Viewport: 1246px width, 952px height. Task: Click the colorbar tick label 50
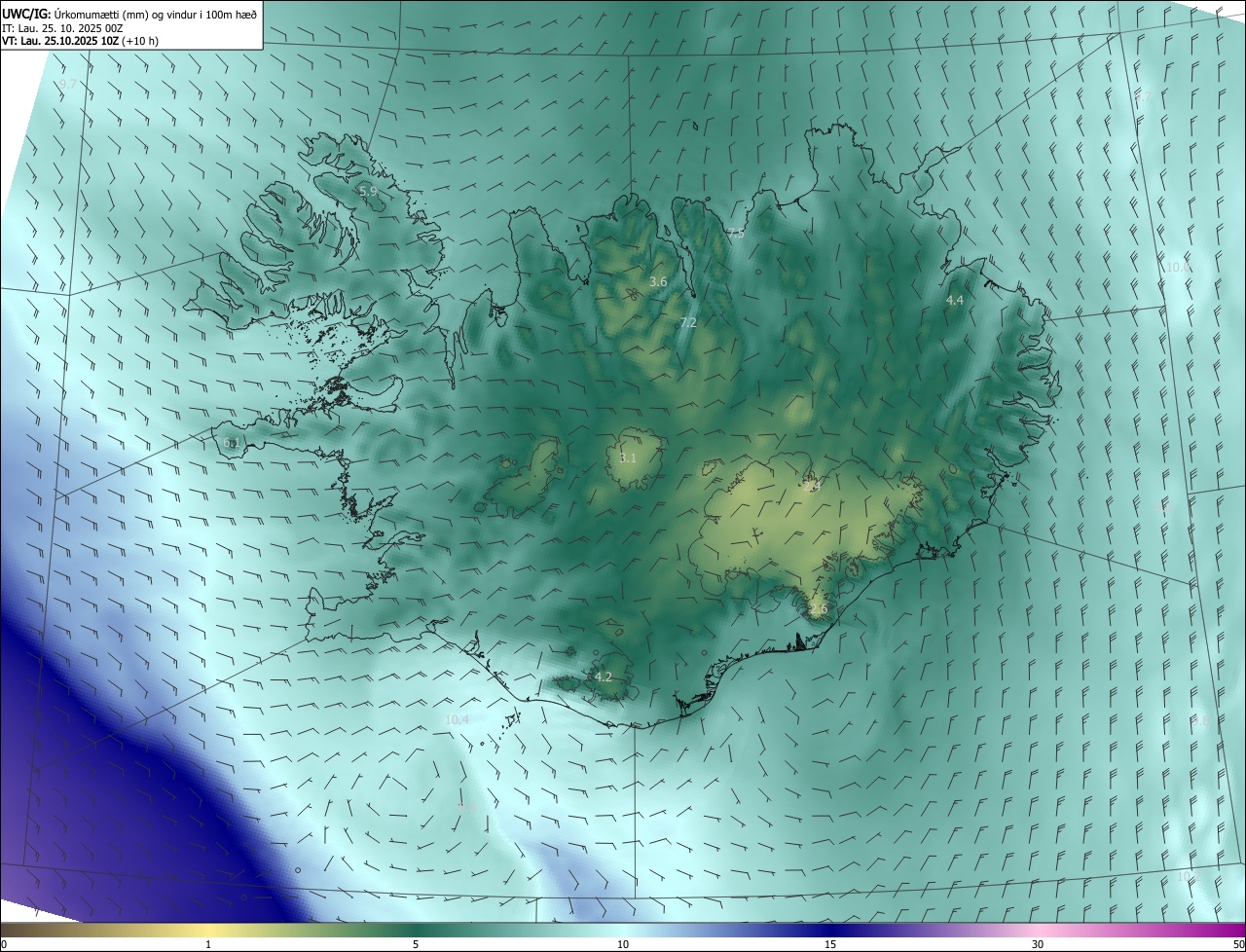tap(1238, 944)
